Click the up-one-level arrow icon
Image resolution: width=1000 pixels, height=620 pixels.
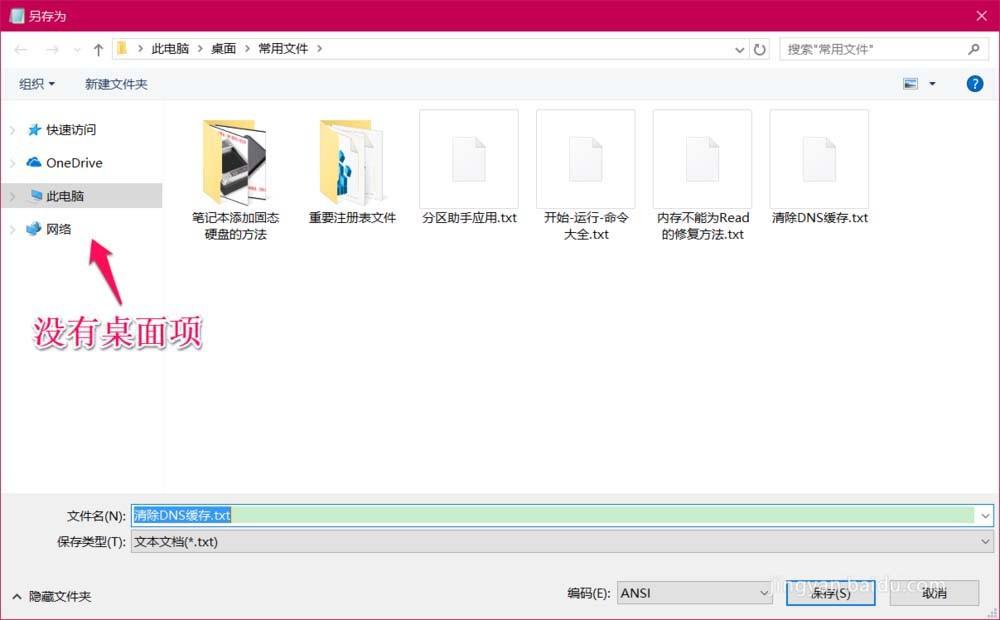tap(97, 48)
